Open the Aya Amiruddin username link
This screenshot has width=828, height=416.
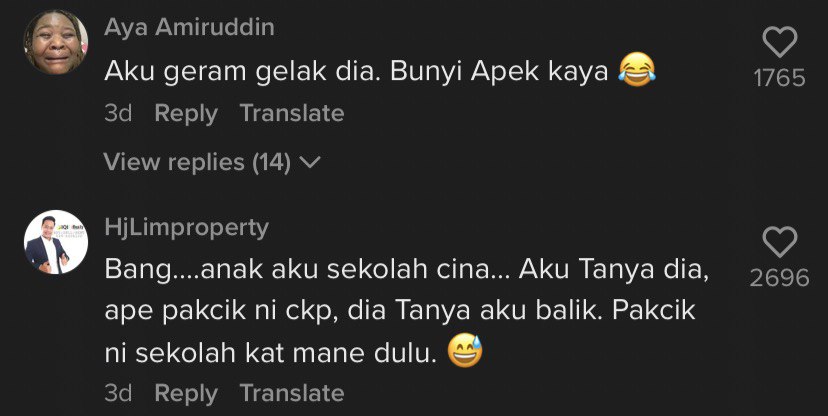coord(190,27)
